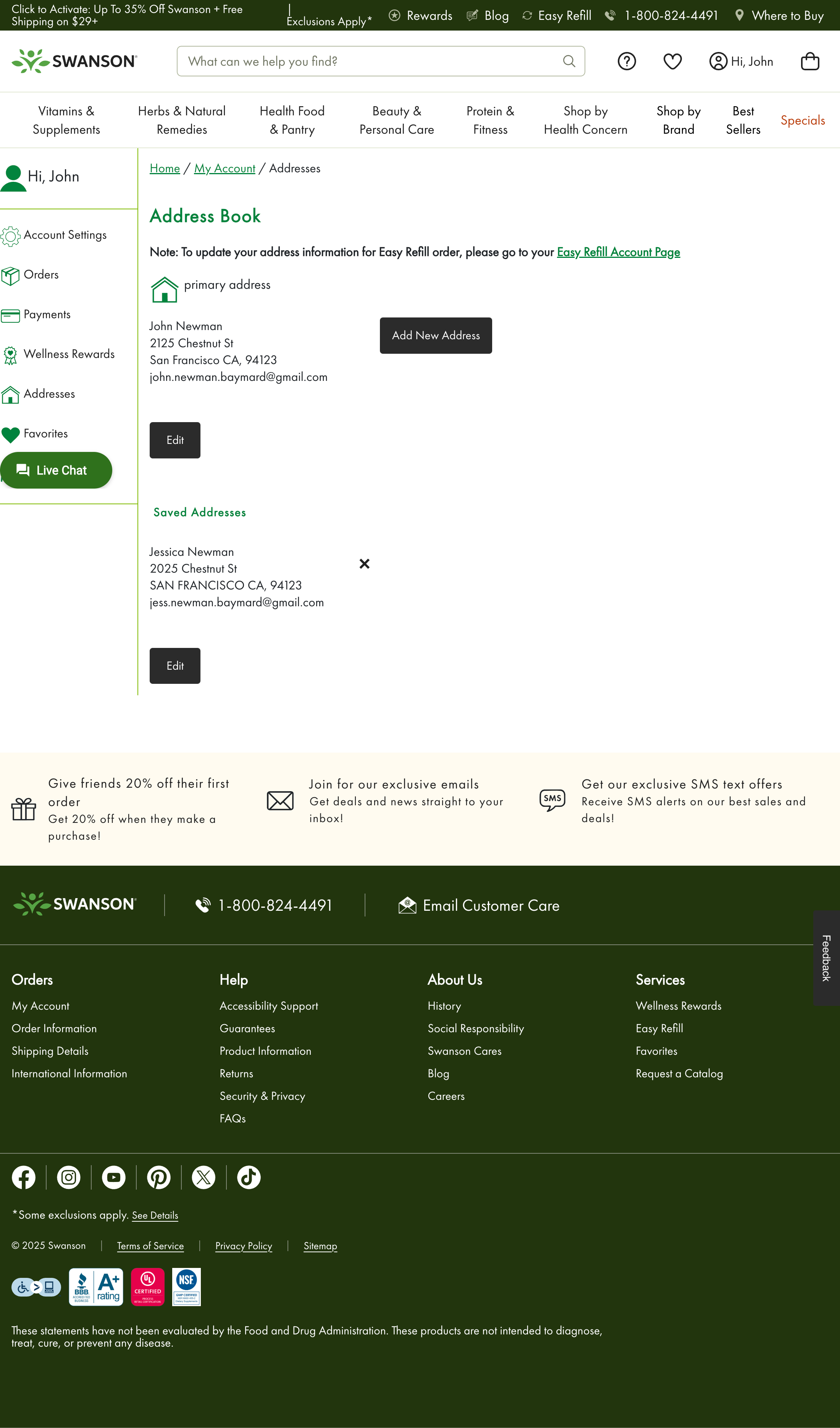
Task: Expand the Shop by Health Concern menu
Action: tap(585, 120)
